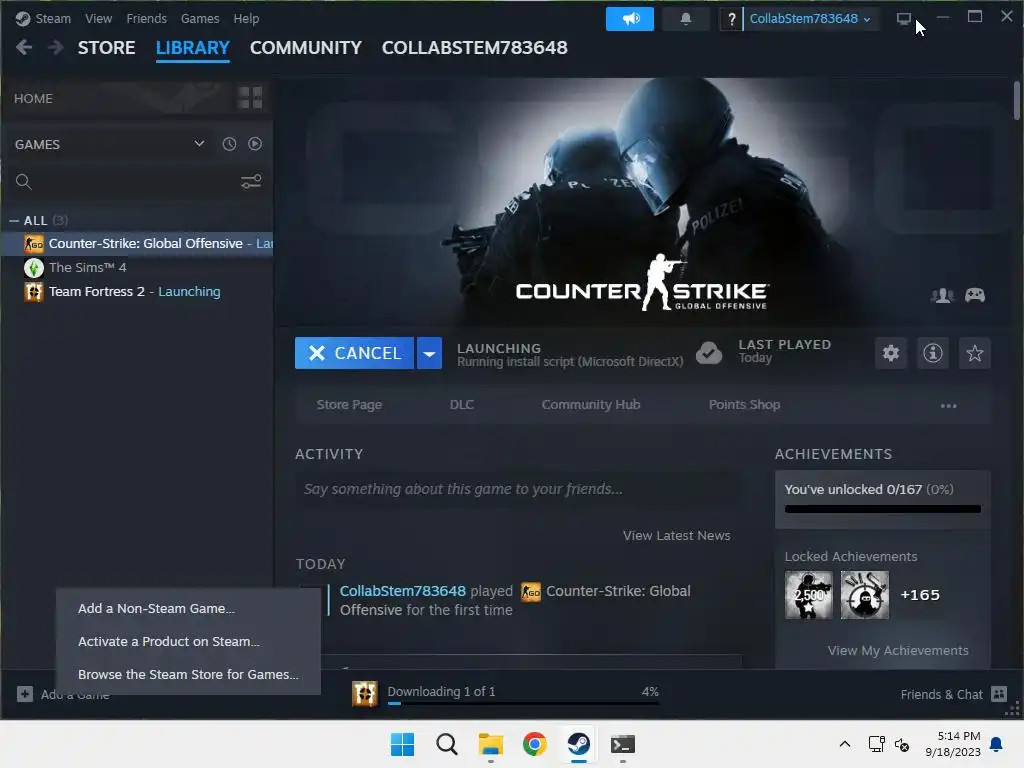Select Browse the Steam Store for Games
The image size is (1024, 768).
(188, 674)
